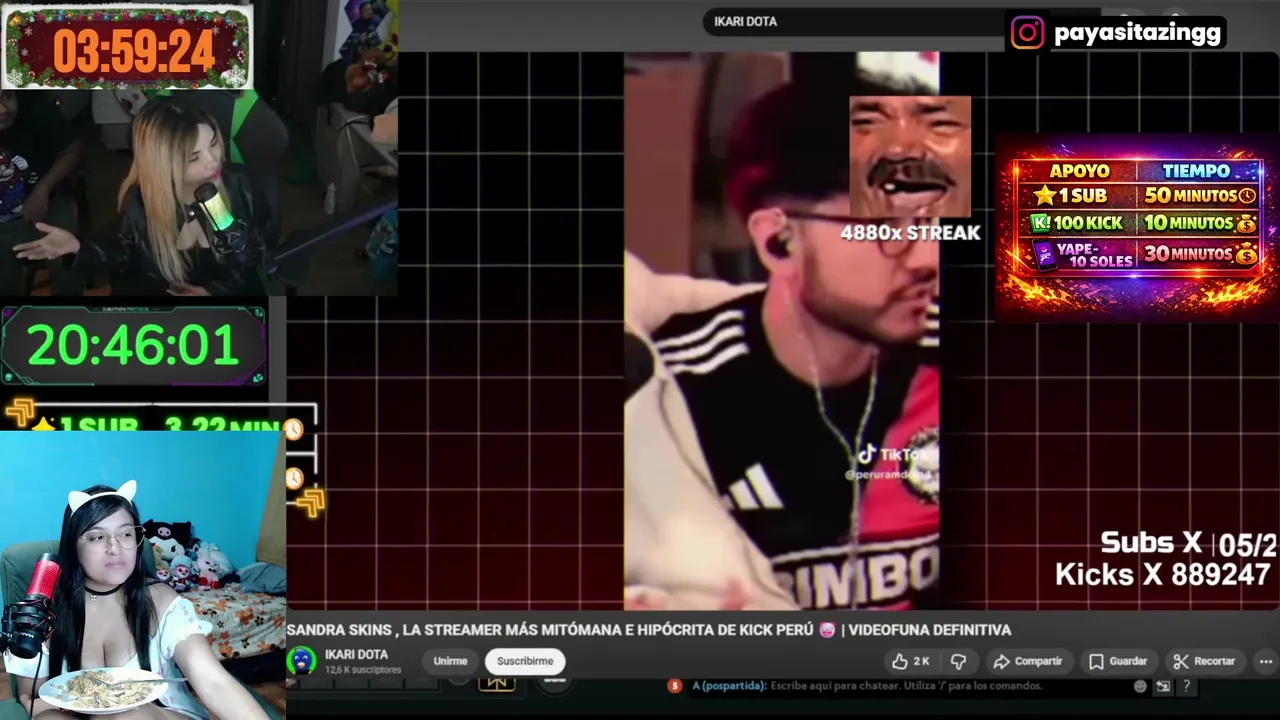Image resolution: width=1280 pixels, height=720 pixels.
Task: Click the chat commands icon beside emoji
Action: tap(1163, 686)
